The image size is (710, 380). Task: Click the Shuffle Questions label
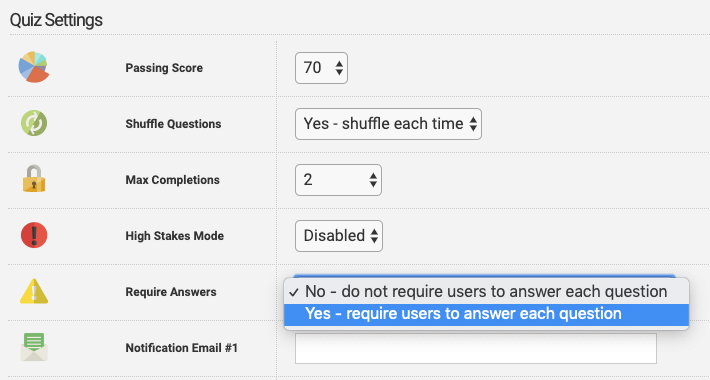[x=173, y=124]
